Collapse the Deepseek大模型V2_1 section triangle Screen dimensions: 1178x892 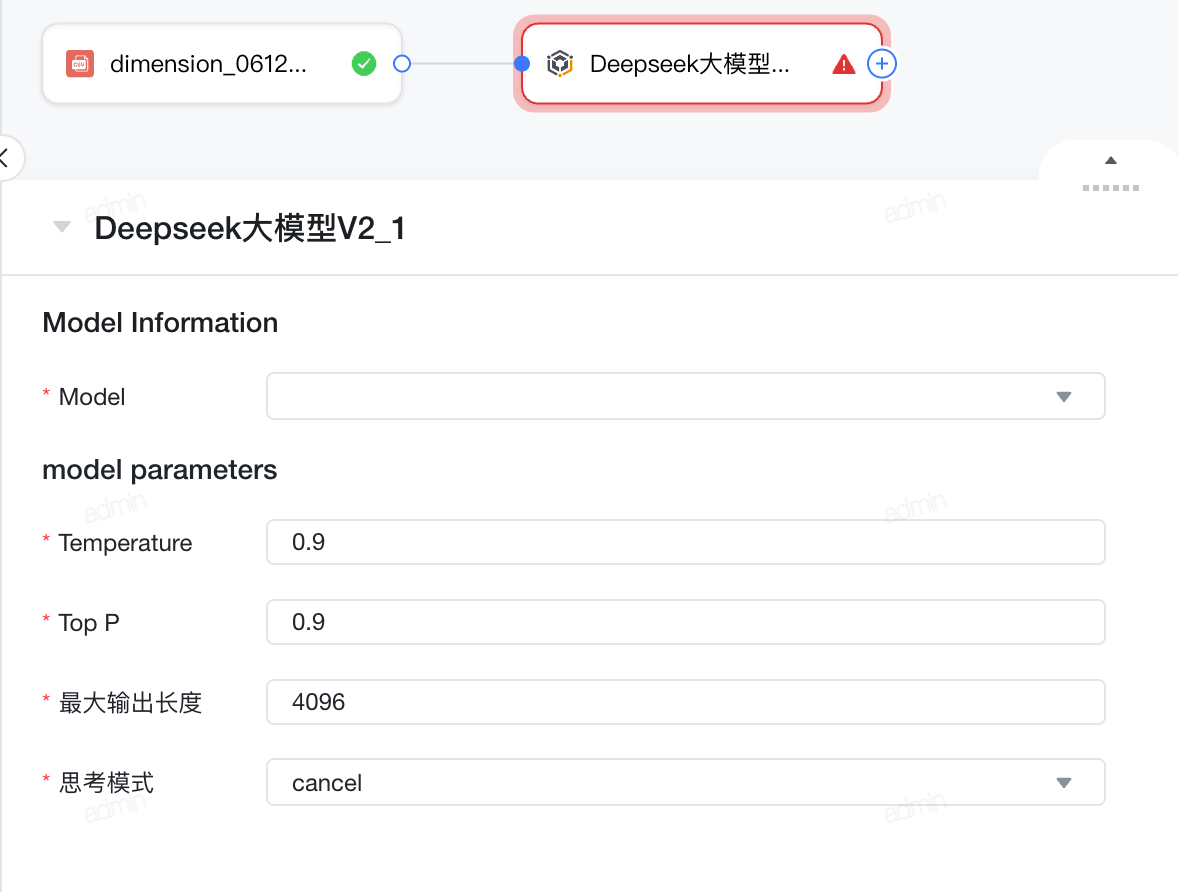62,227
